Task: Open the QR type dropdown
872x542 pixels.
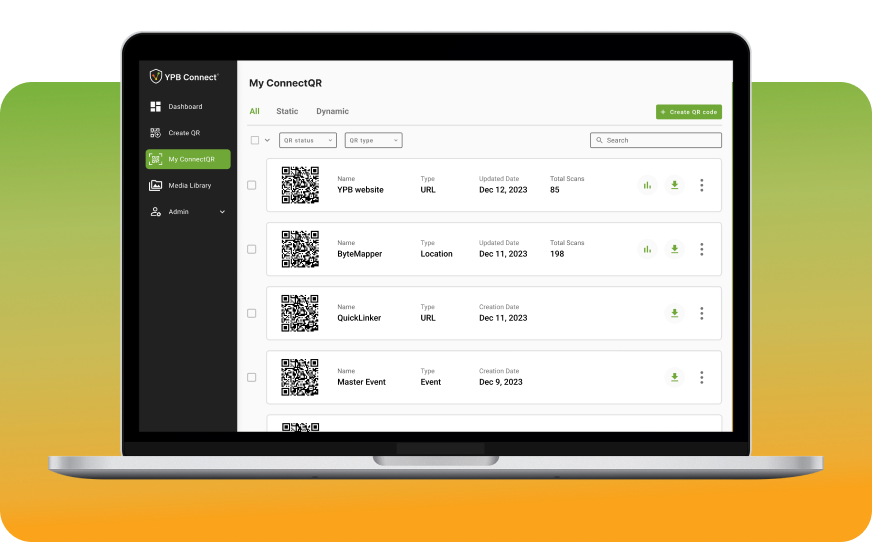Action: coord(373,140)
